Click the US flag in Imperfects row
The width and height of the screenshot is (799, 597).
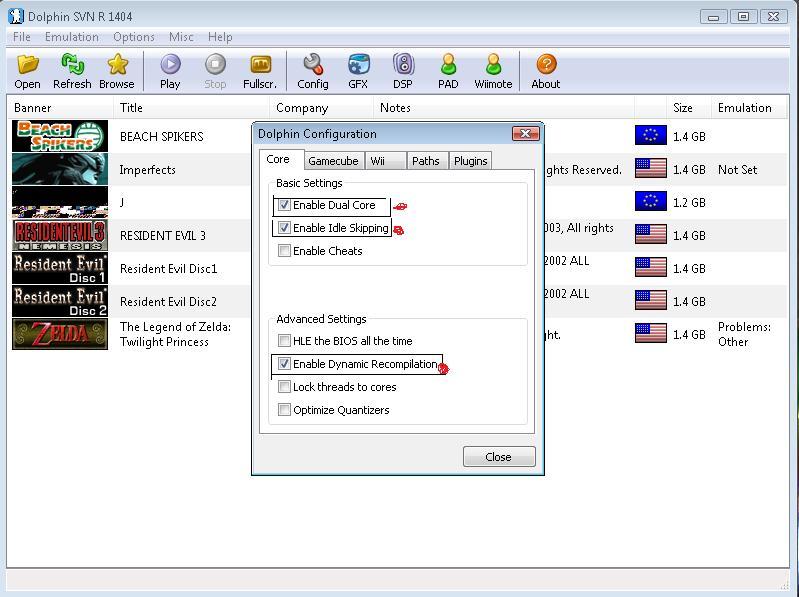pyautogui.click(x=651, y=168)
